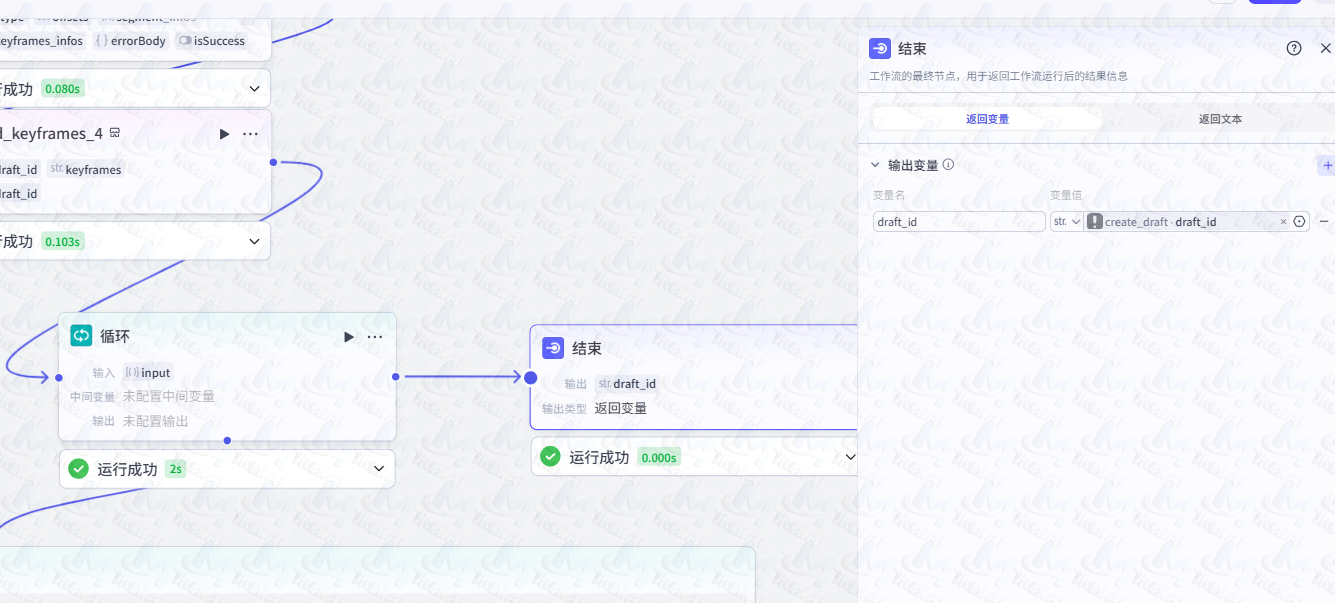Viewport: 1335px width, 603px height.
Task: Click the frame icon beside keyframes_4 title
Action: point(115,132)
